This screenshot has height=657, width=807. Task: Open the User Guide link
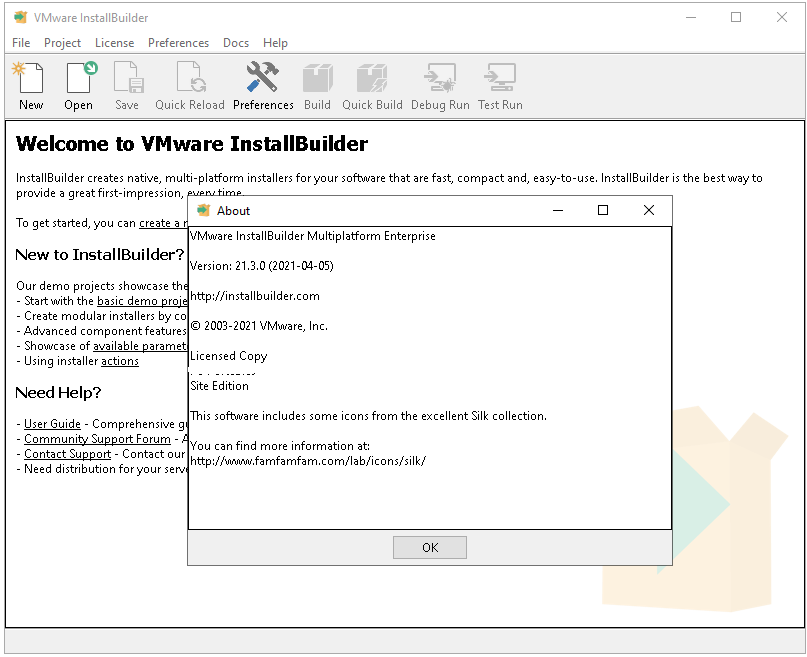(52, 424)
